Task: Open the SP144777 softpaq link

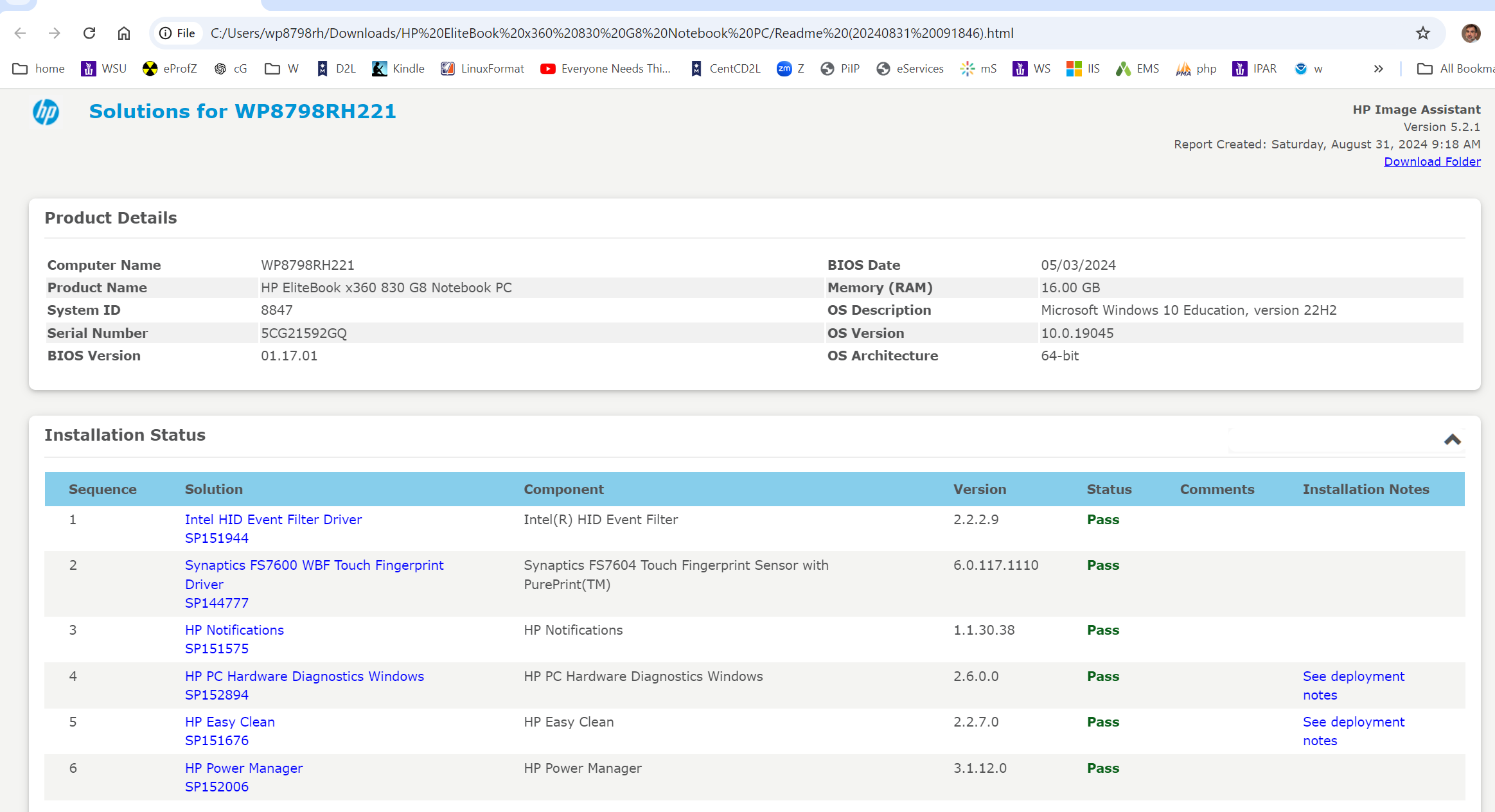Action: (x=217, y=603)
